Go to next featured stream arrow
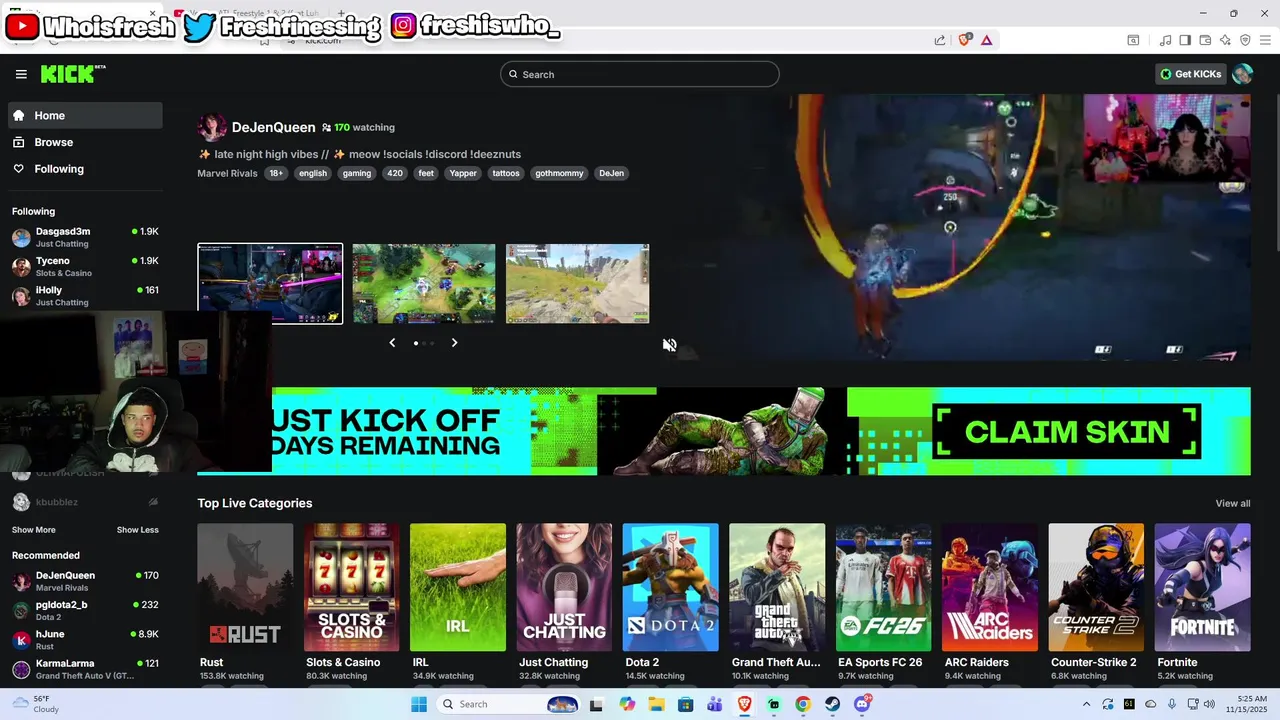Screen dimensions: 1280x720 pos(454,343)
